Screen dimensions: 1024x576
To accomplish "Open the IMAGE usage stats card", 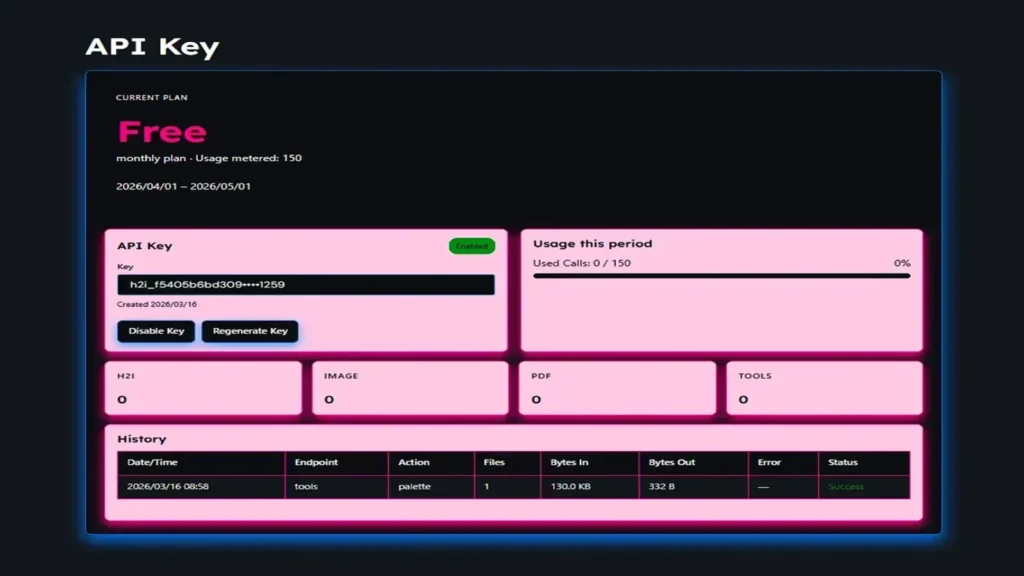I will click(x=409, y=388).
